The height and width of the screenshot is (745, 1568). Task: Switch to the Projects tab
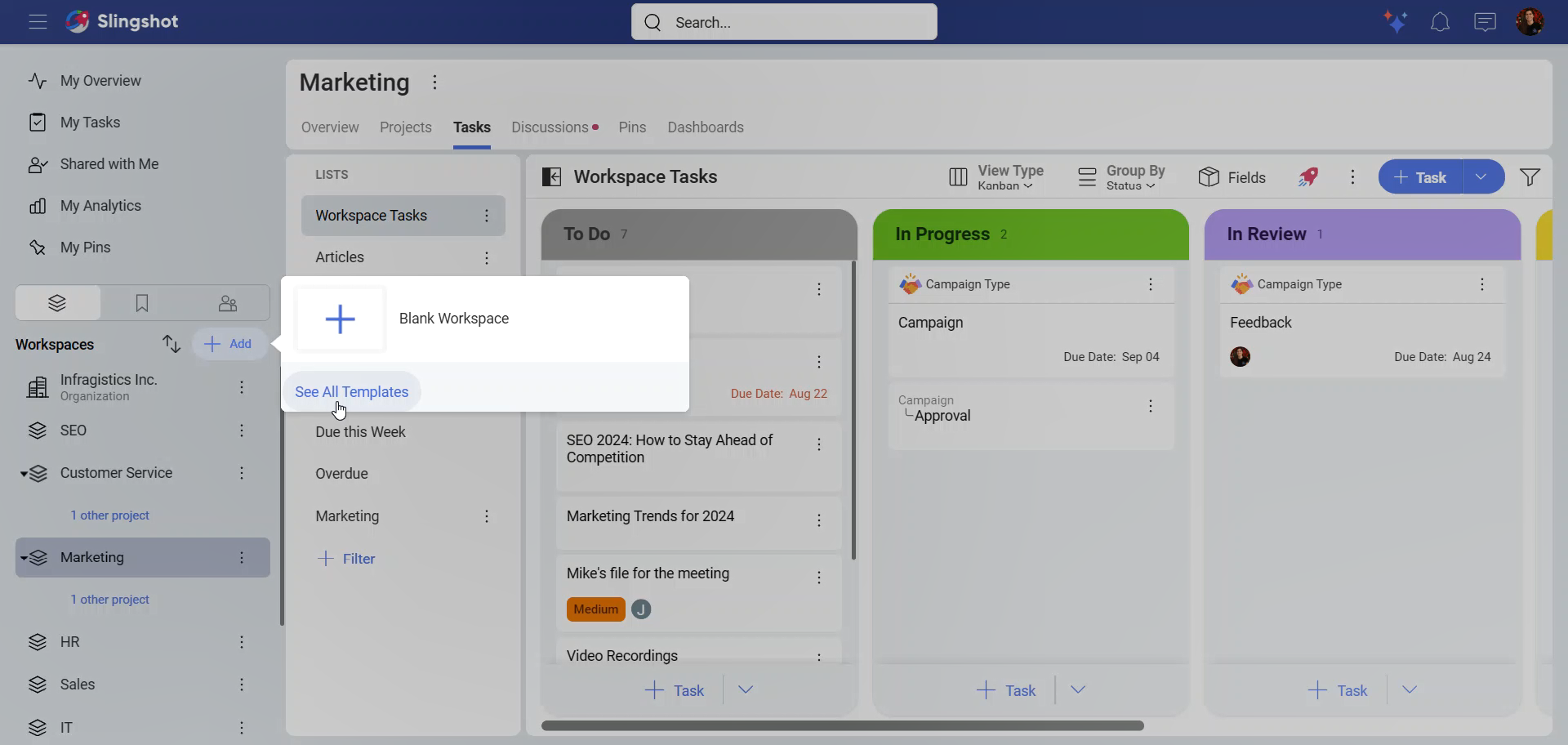406,127
